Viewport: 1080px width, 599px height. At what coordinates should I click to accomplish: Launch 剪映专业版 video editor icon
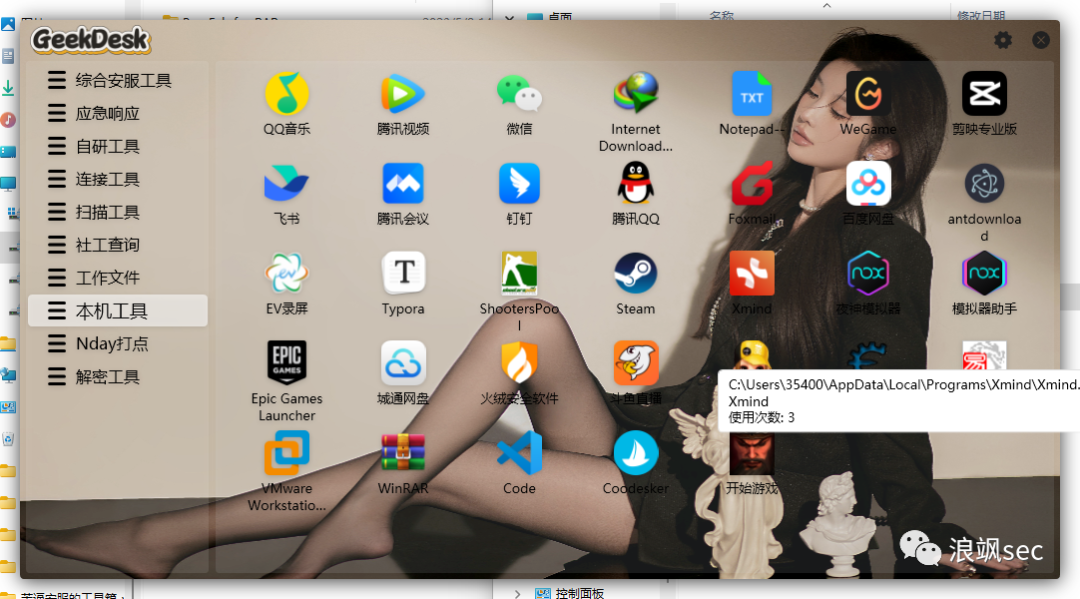(984, 94)
